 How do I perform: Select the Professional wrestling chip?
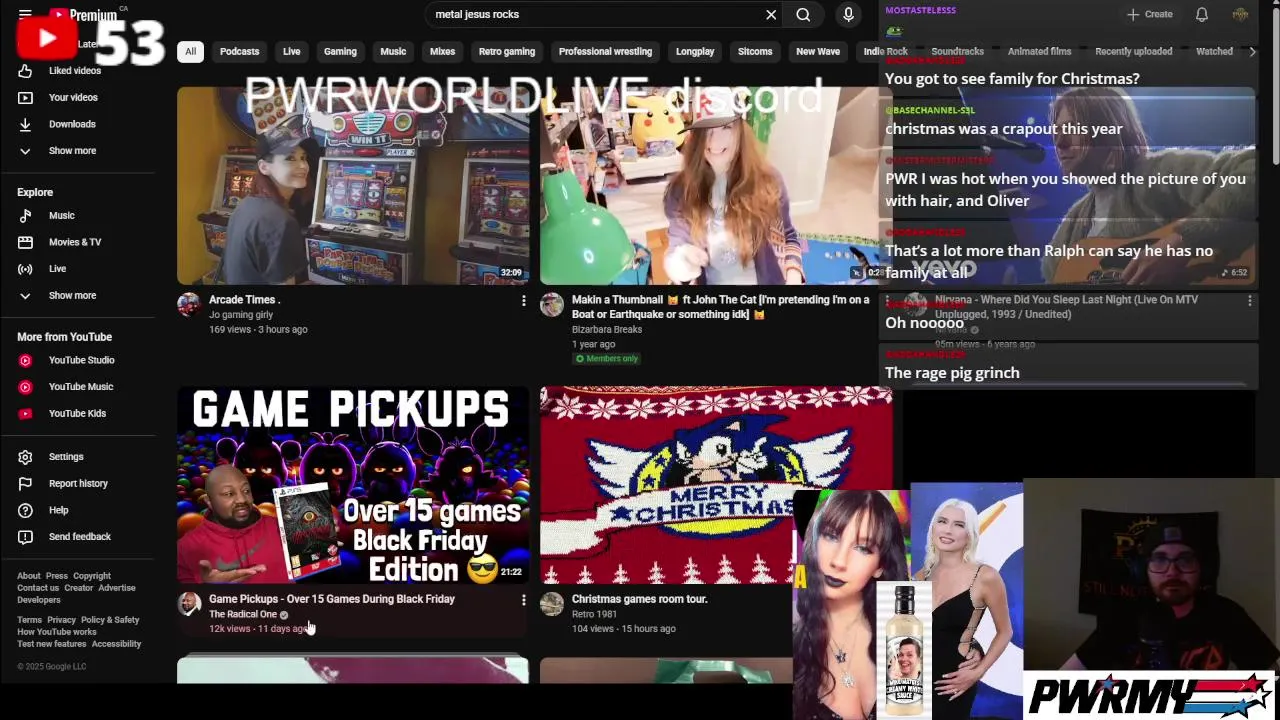605,51
